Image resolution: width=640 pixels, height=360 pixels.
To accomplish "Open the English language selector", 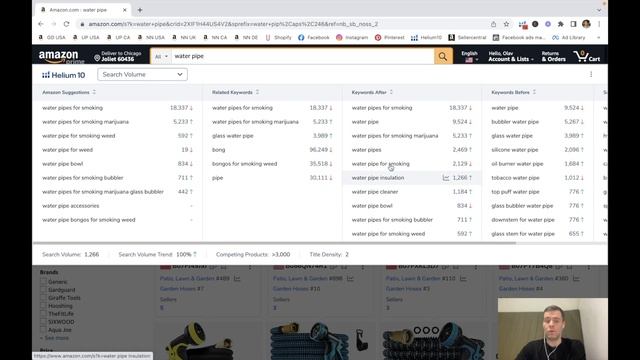I will [x=469, y=56].
